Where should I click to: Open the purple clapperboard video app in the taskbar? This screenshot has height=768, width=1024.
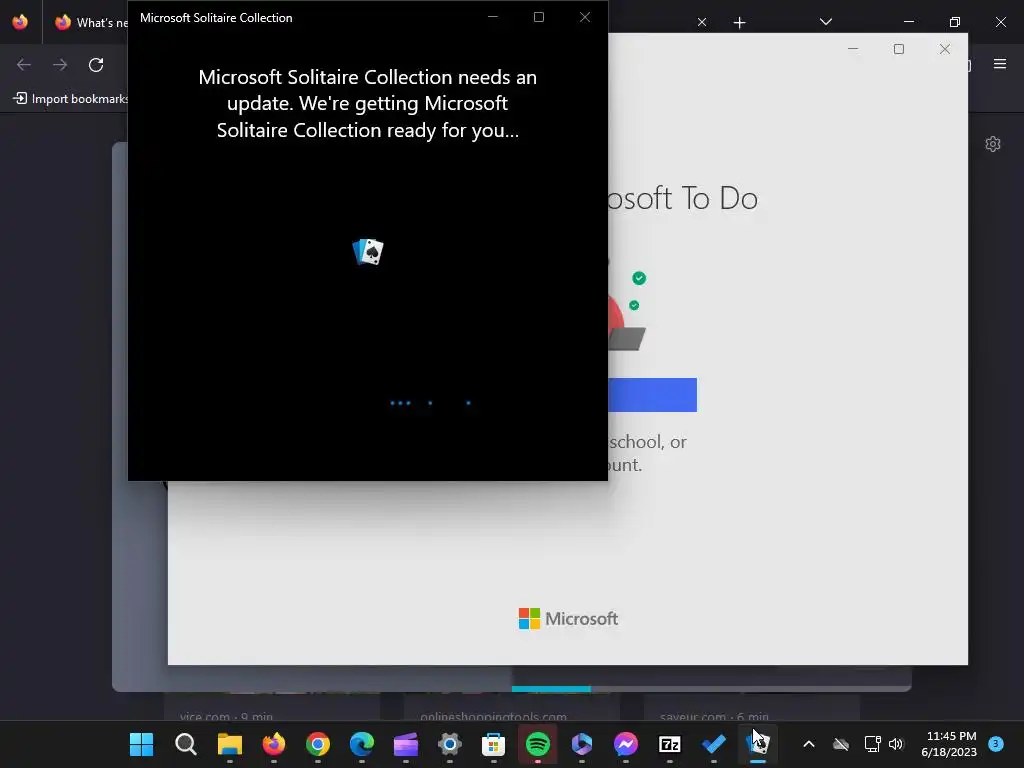[406, 744]
